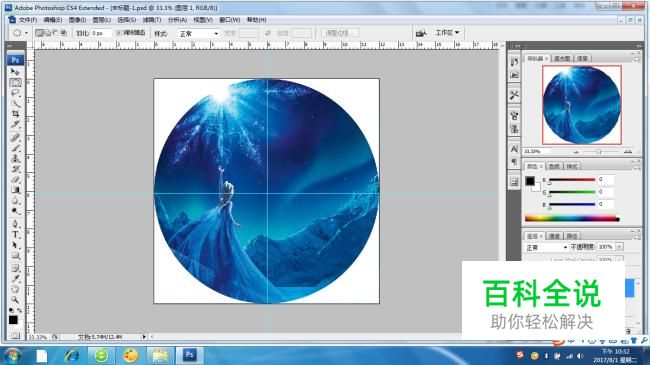Select the Quick Selection wand tool

[x=15, y=103]
